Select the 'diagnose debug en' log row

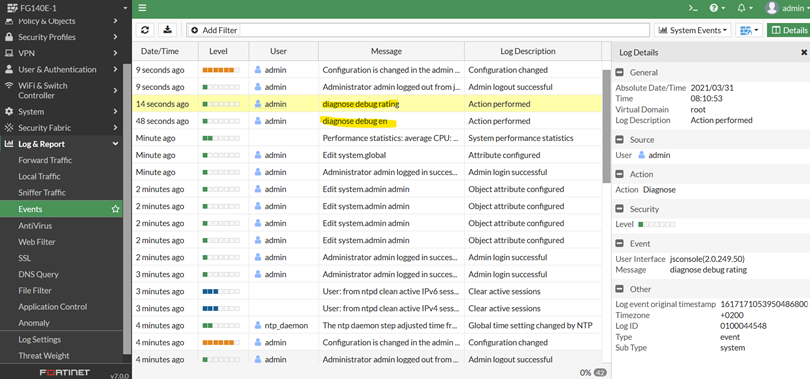[367, 121]
